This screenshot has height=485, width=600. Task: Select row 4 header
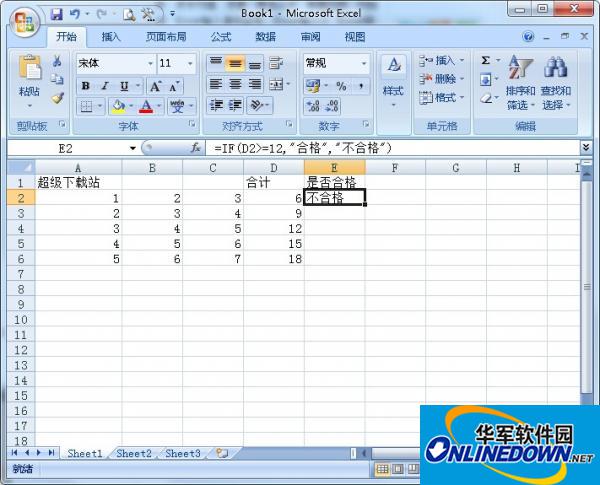(21, 229)
